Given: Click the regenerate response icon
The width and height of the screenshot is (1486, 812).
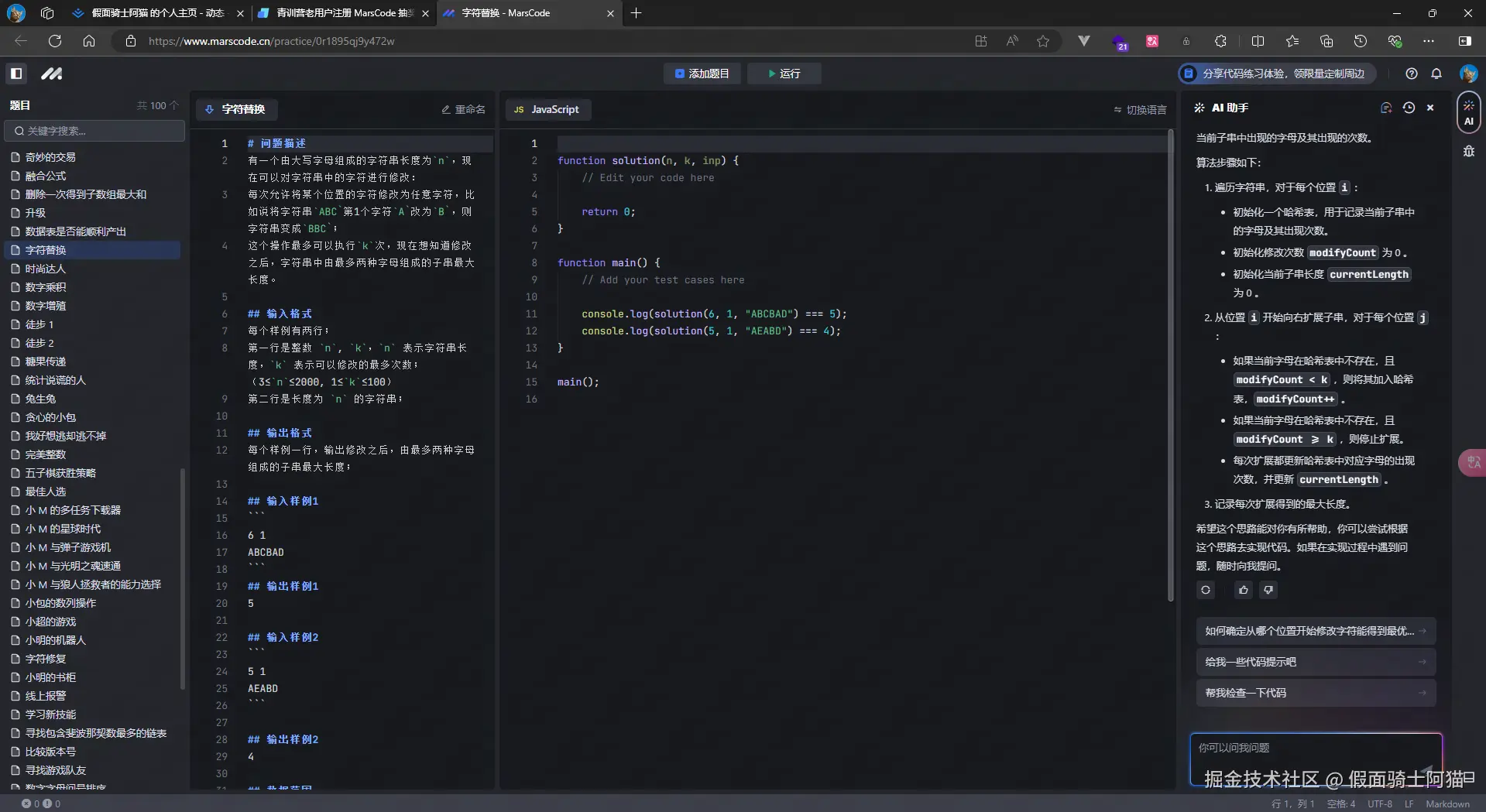Looking at the screenshot, I should pyautogui.click(x=1206, y=590).
